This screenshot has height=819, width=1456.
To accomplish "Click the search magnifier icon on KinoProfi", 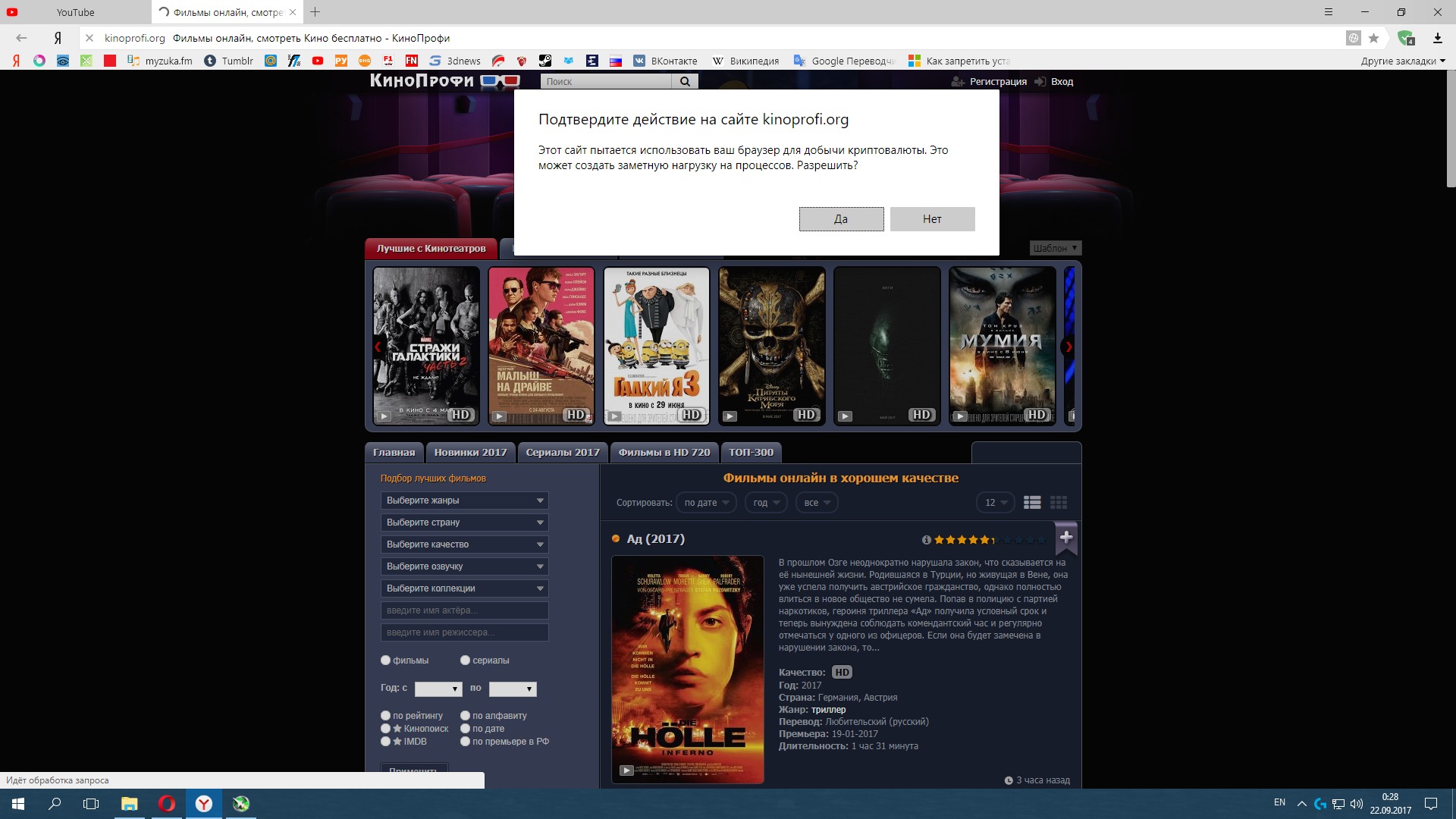I will (685, 81).
